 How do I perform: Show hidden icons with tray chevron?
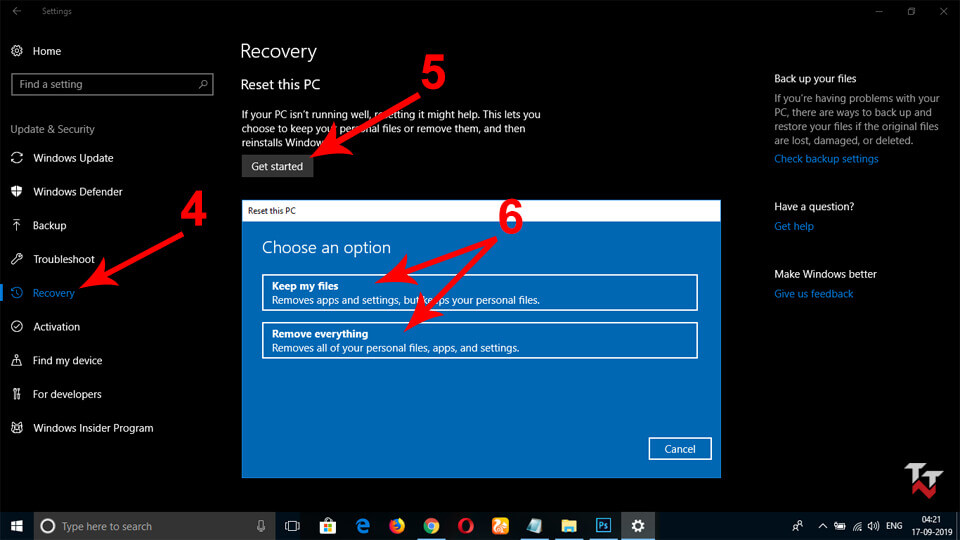pyautogui.click(x=822, y=526)
